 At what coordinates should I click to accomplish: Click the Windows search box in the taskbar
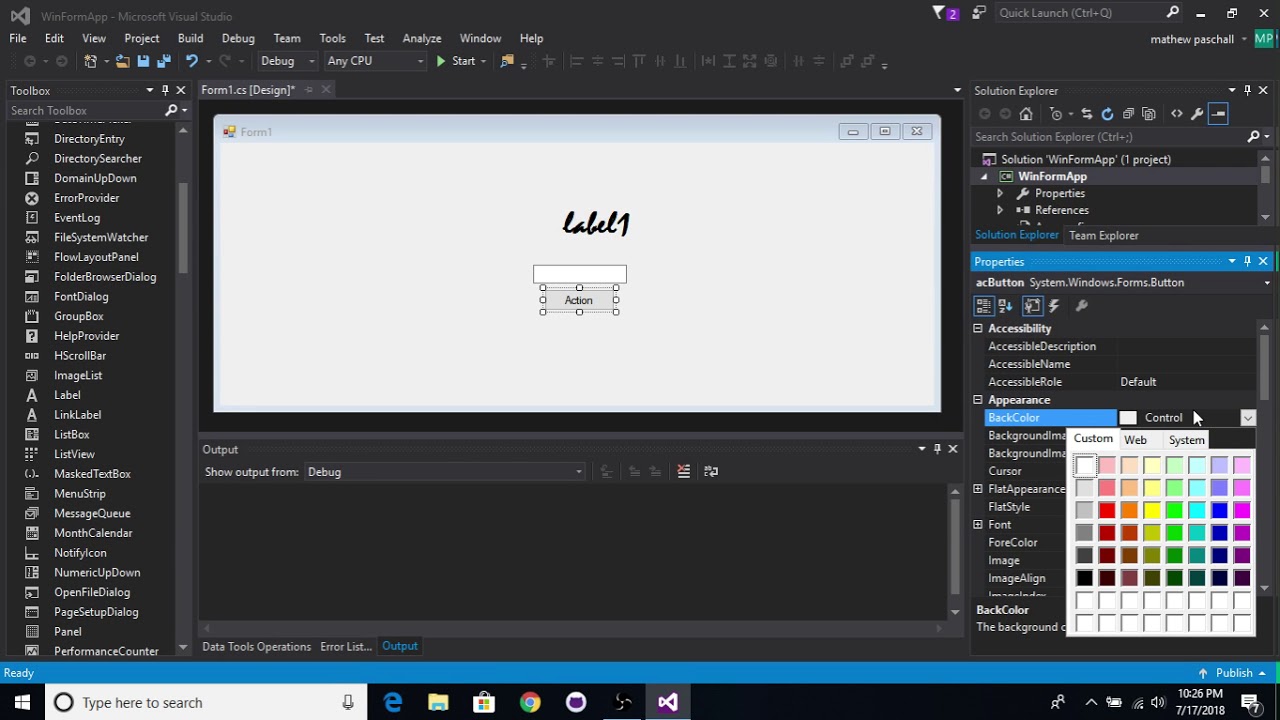point(206,702)
